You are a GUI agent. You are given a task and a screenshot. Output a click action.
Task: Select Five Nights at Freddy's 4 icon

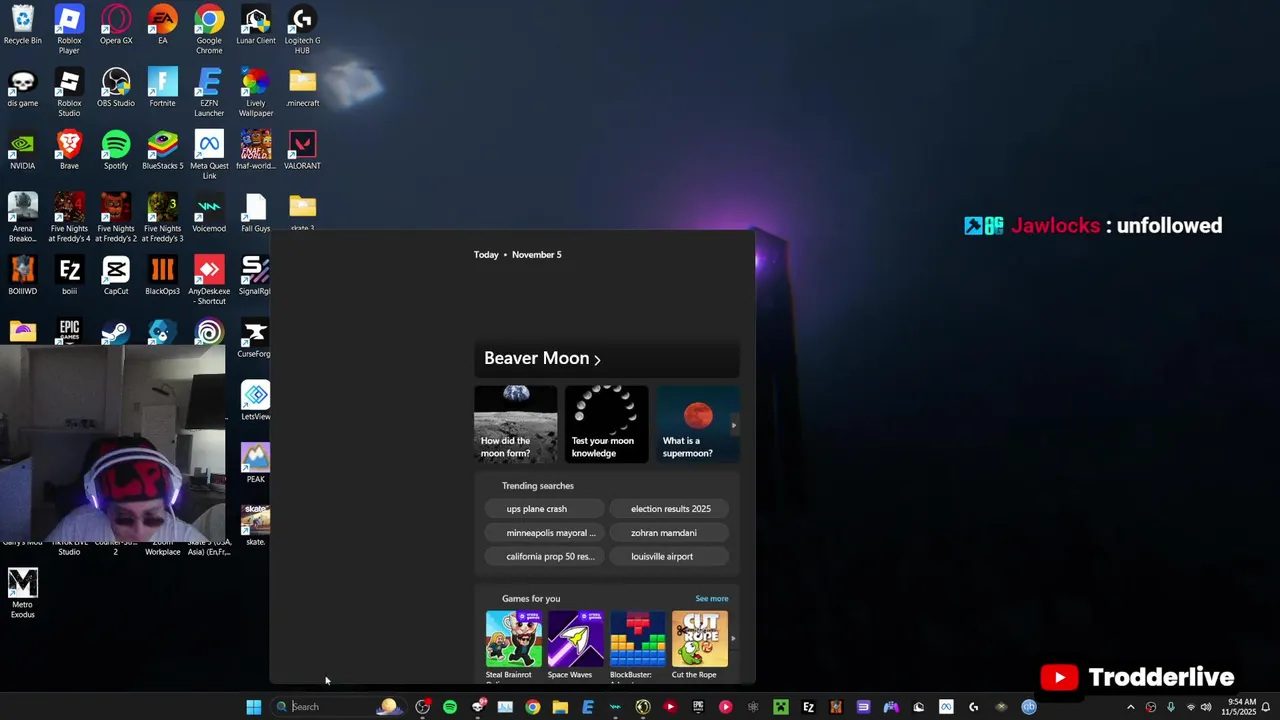point(69,218)
